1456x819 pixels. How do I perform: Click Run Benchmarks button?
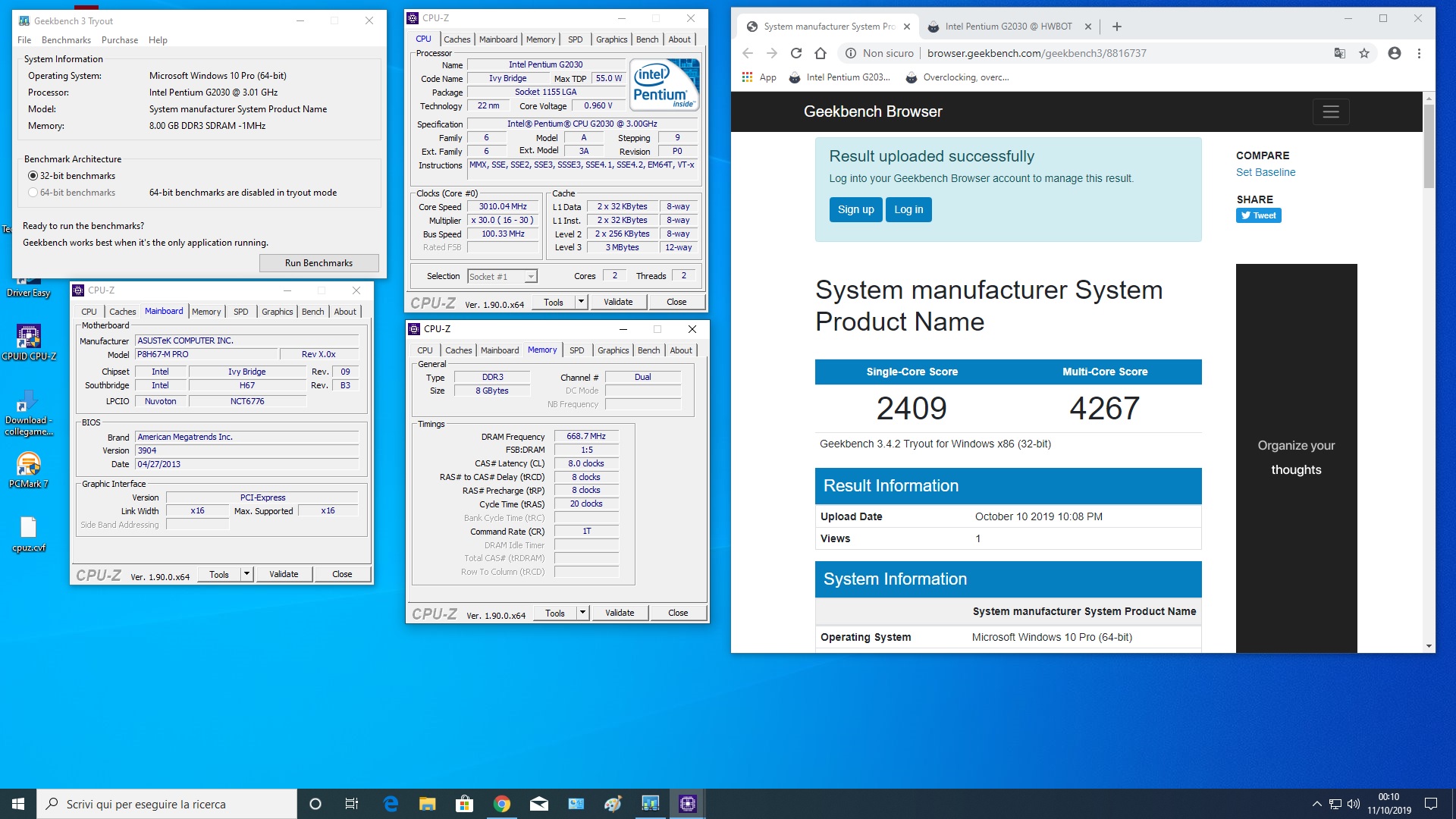[x=318, y=263]
